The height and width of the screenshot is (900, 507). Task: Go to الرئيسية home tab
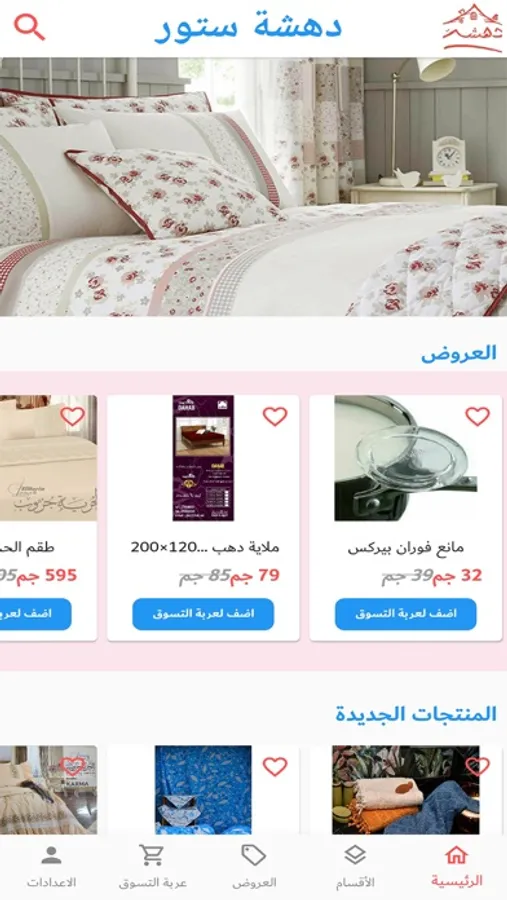pos(457,866)
